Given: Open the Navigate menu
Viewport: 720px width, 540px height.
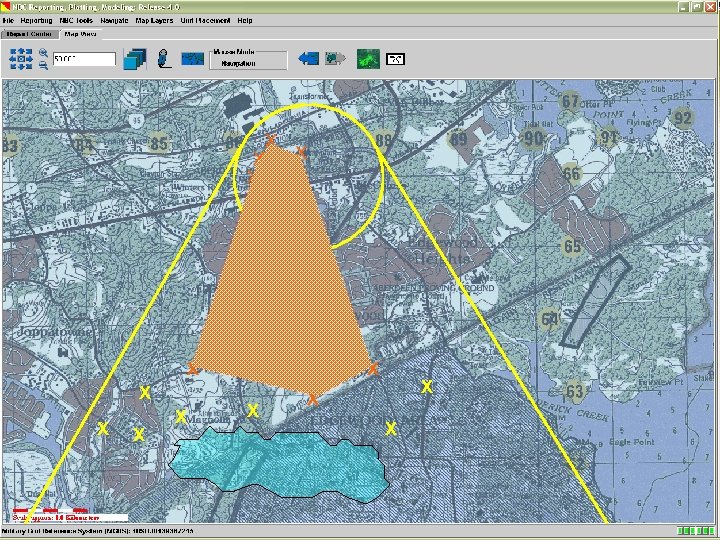Looking at the screenshot, I should coord(114,21).
